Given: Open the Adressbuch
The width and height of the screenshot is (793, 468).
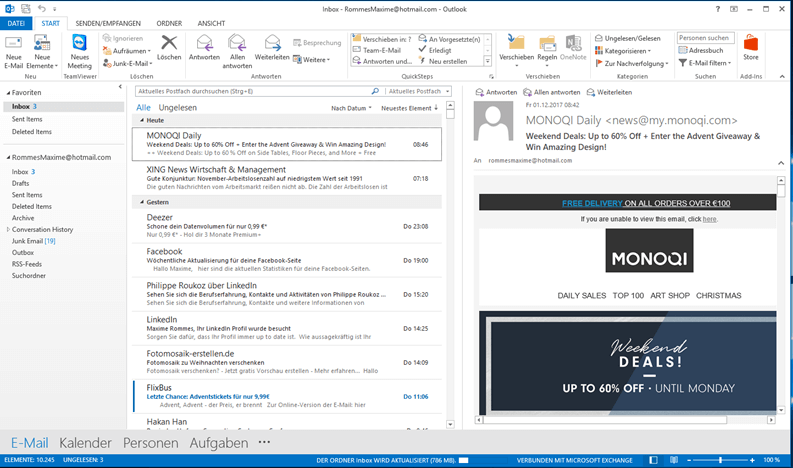Looking at the screenshot, I should (x=701, y=50).
